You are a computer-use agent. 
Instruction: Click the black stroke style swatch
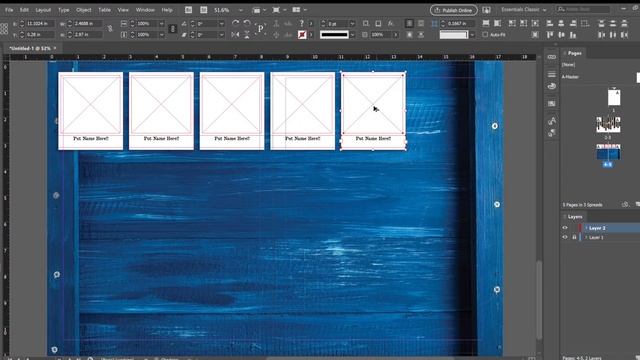[x=334, y=35]
